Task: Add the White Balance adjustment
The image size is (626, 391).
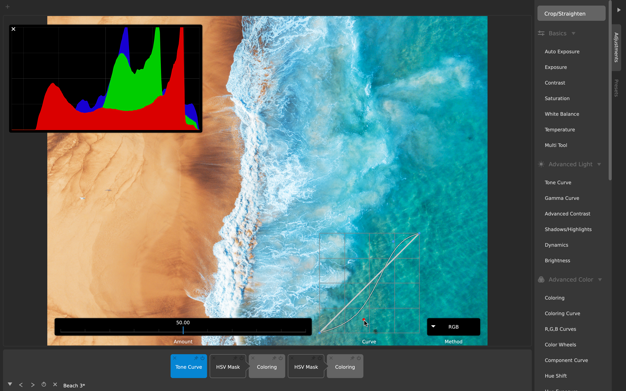Action: coord(562,114)
